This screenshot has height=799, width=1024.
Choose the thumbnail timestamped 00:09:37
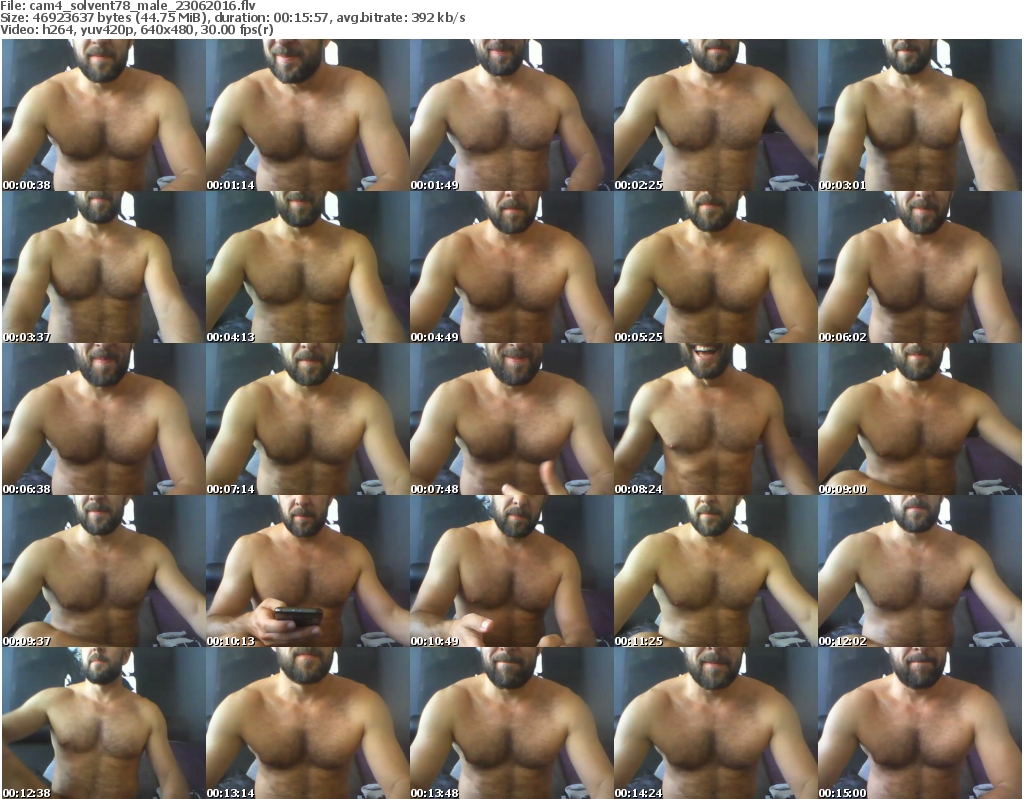pos(104,571)
